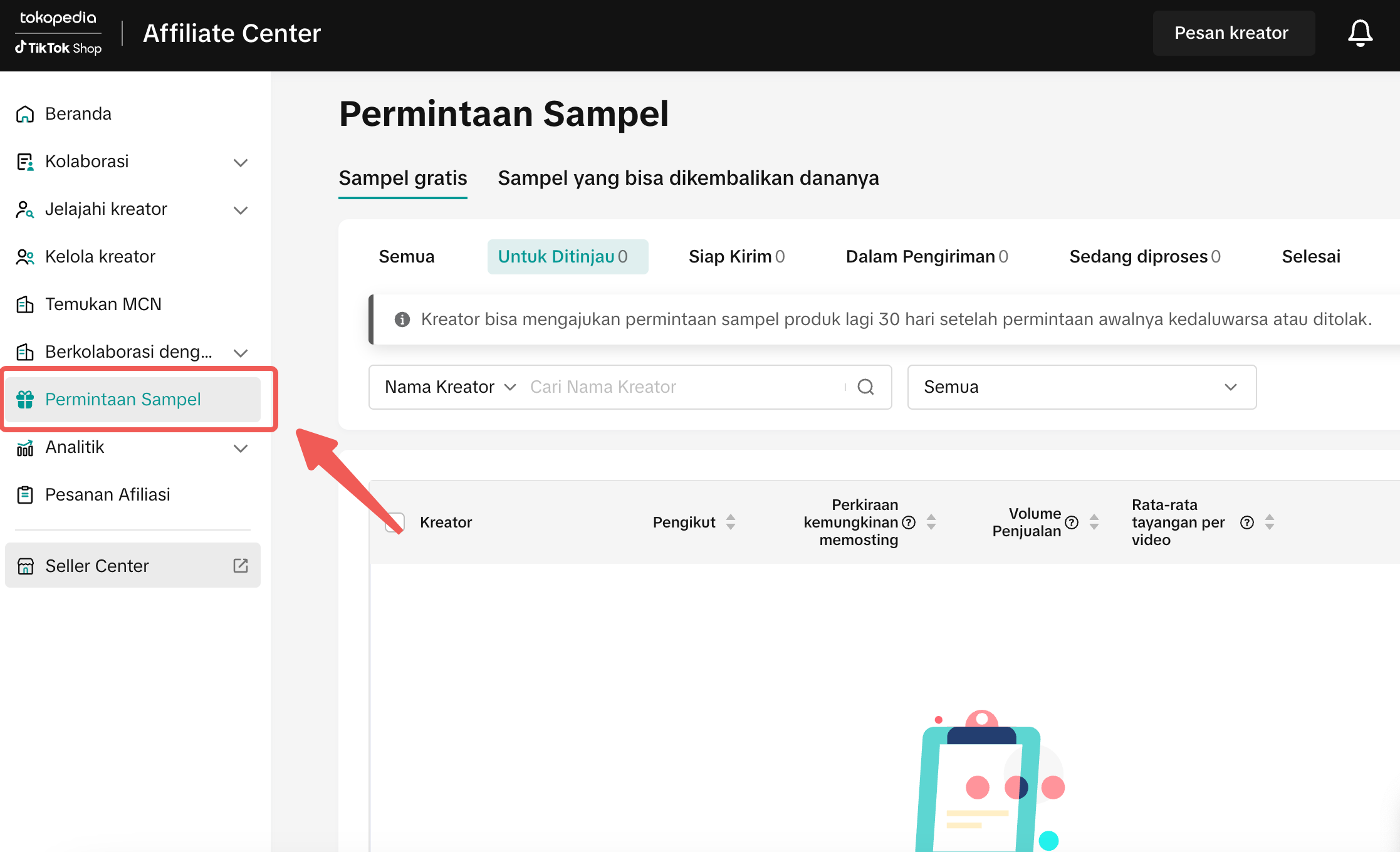
Task: Expand the Kolaborasi sidebar menu
Action: 241,162
